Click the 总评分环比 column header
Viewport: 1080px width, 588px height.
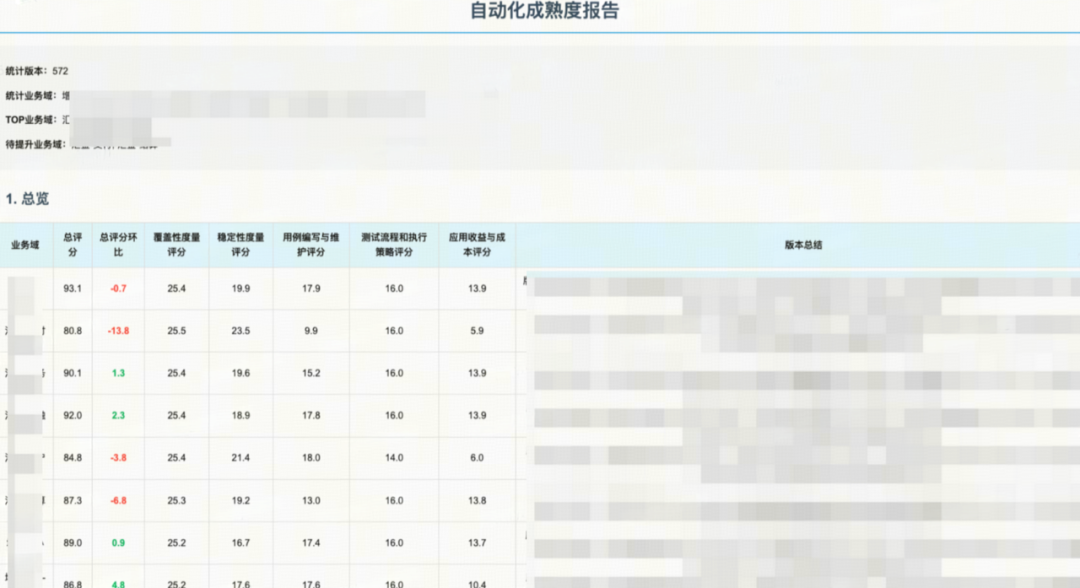(x=118, y=244)
